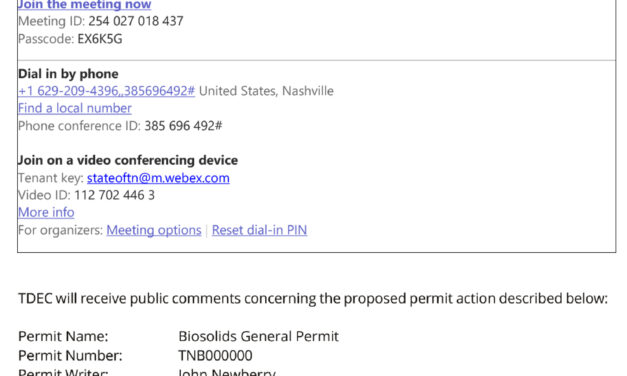Click the 'United States, Nashville' location text
The image size is (627, 376).
coord(266,91)
